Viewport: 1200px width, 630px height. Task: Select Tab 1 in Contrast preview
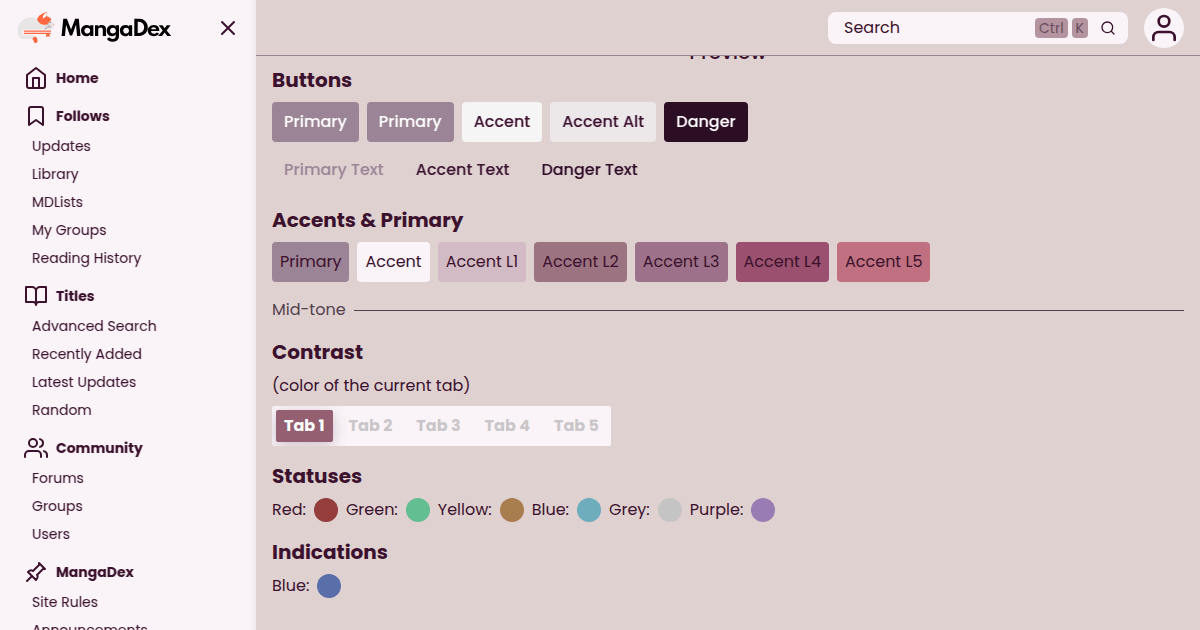tap(304, 425)
